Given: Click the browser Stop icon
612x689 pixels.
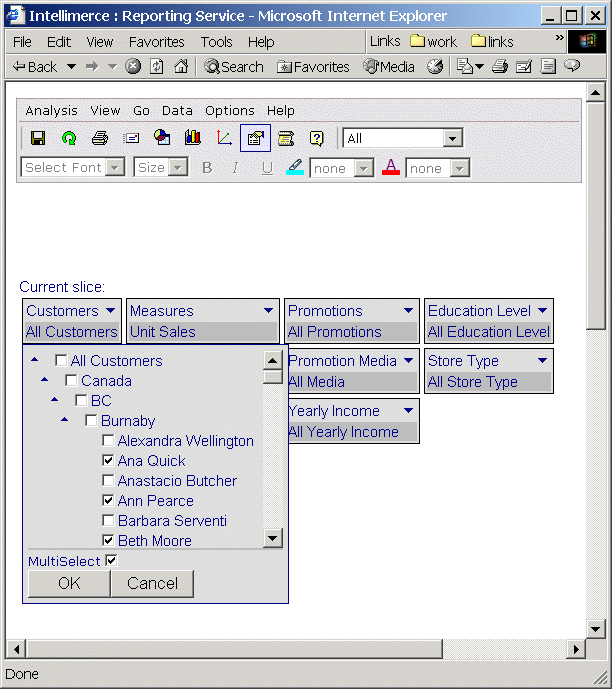Looking at the screenshot, I should pyautogui.click(x=133, y=66).
